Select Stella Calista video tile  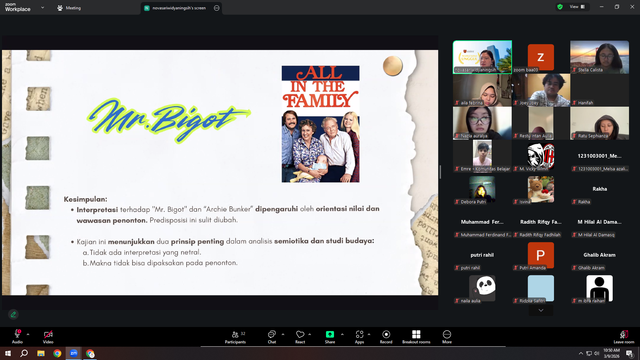(600, 57)
